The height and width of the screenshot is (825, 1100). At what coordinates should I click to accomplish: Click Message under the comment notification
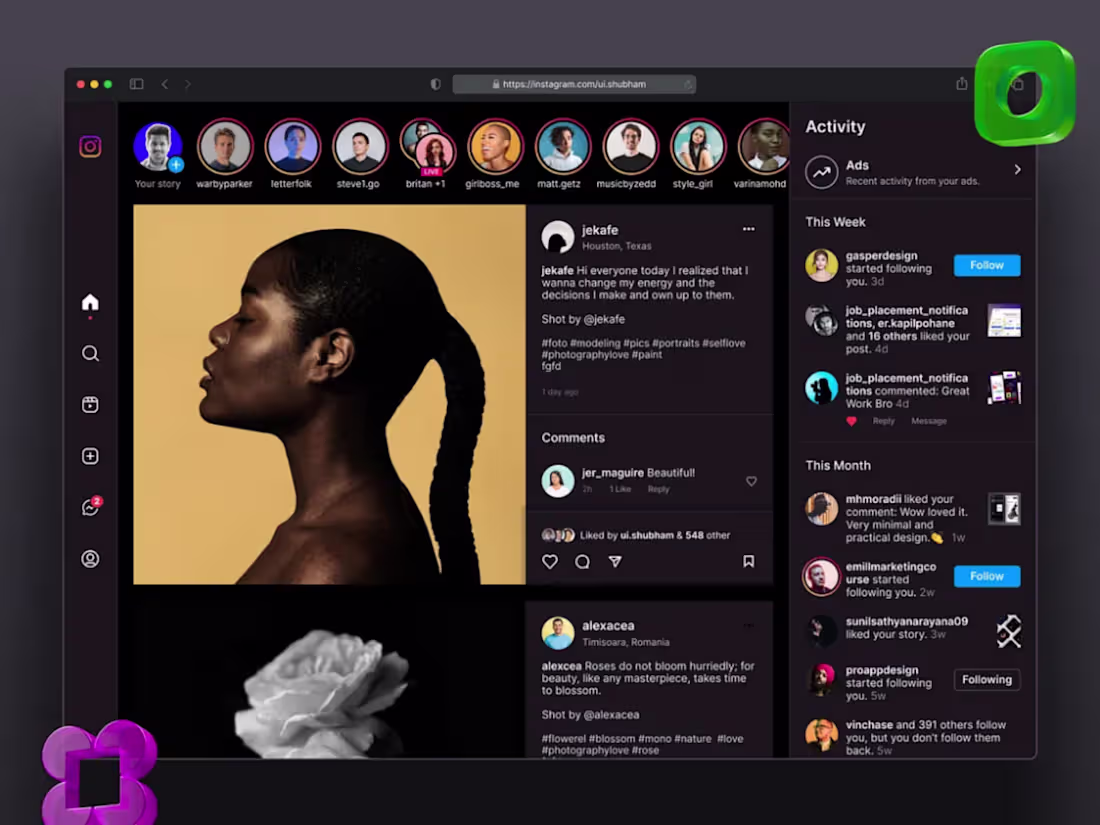click(929, 421)
